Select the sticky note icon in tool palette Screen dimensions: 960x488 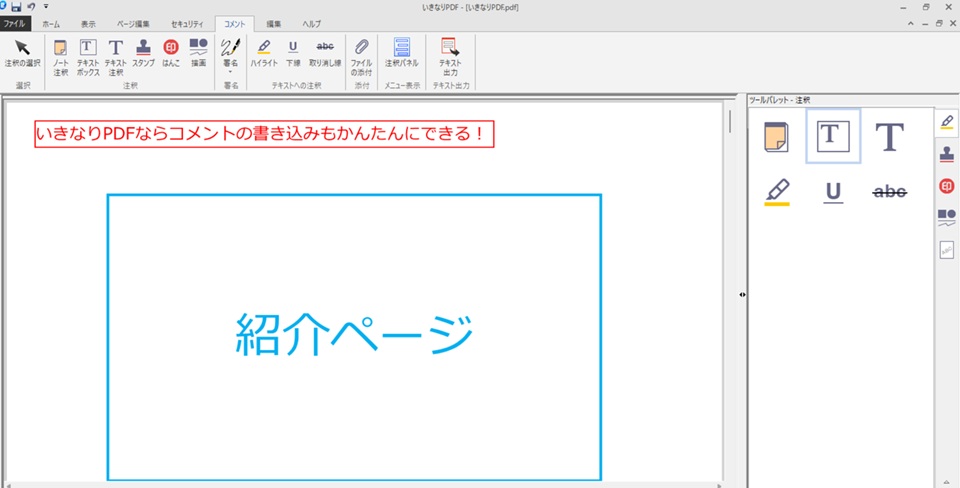[777, 136]
